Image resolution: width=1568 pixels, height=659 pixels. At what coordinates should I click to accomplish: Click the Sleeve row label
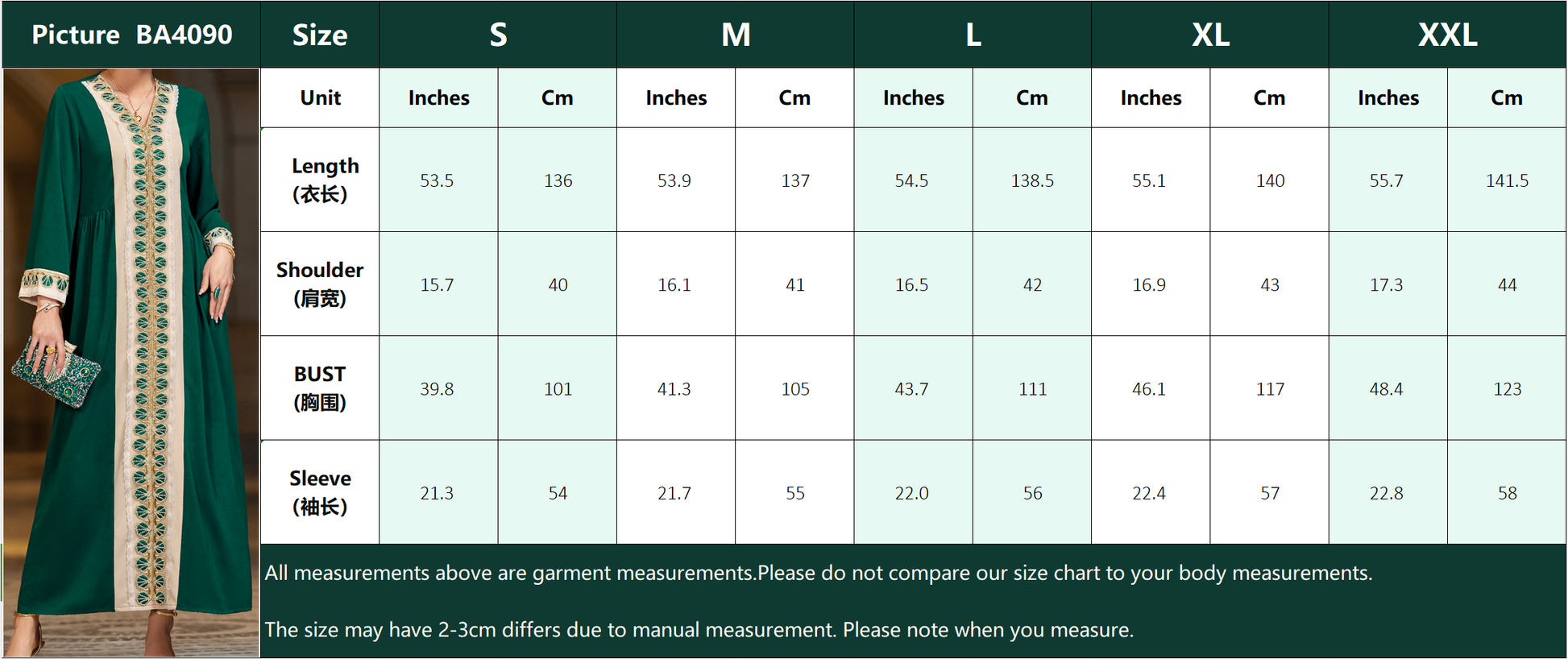point(320,492)
